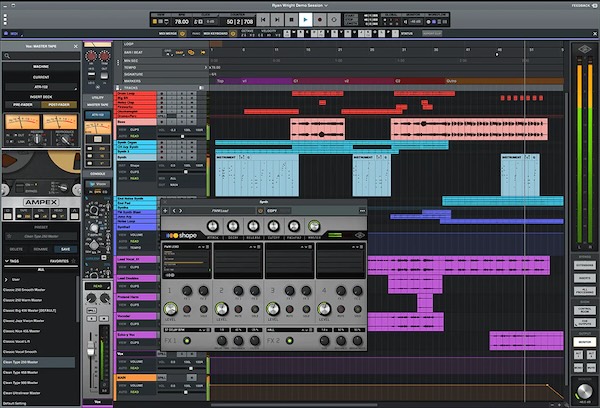Open the FX 2 Hall effect dropdown
The height and width of the screenshot is (408, 600).
coord(290,330)
